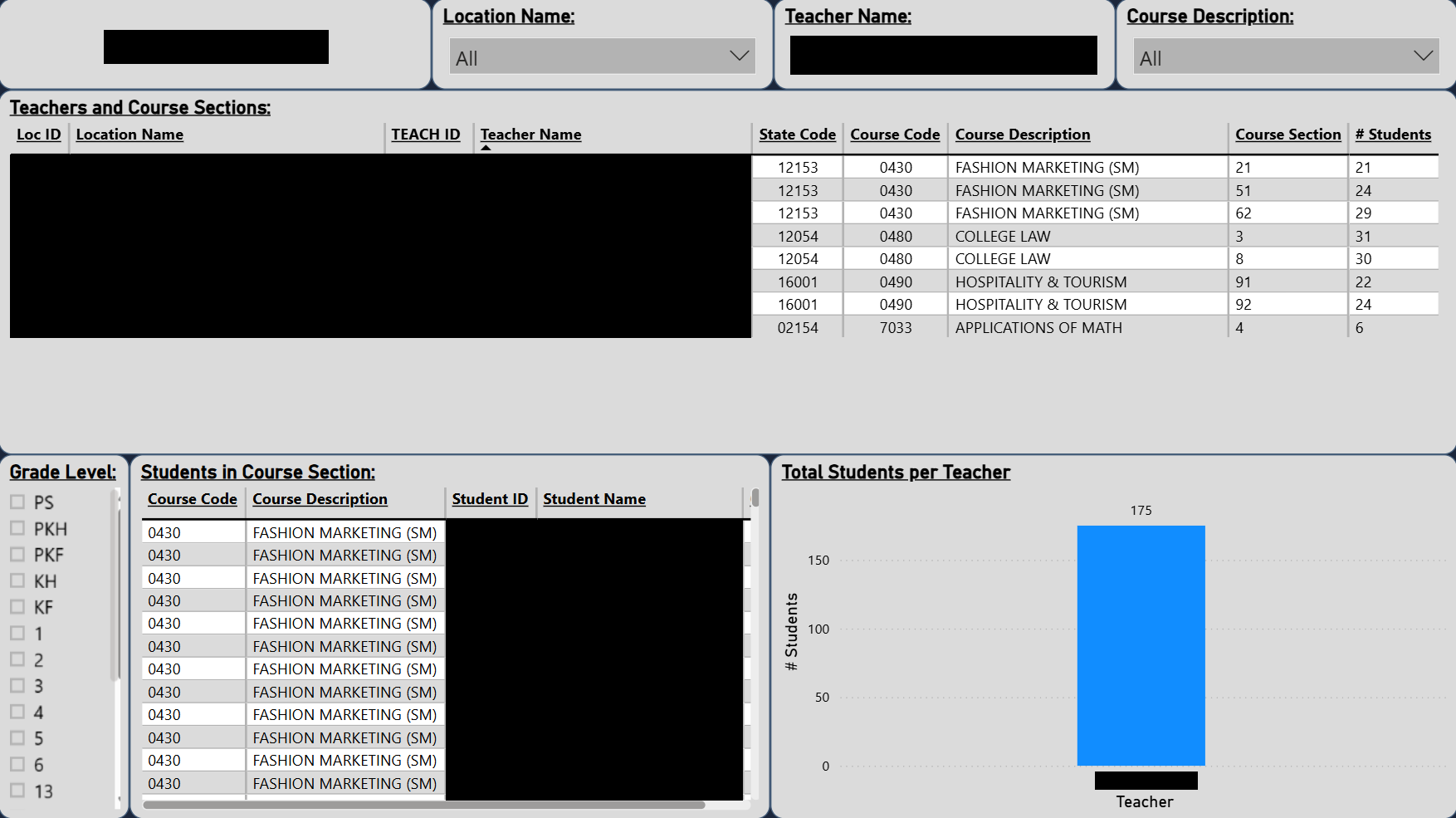Check the grade 4 checkbox
This screenshot has height=818, width=1456.
[17, 712]
